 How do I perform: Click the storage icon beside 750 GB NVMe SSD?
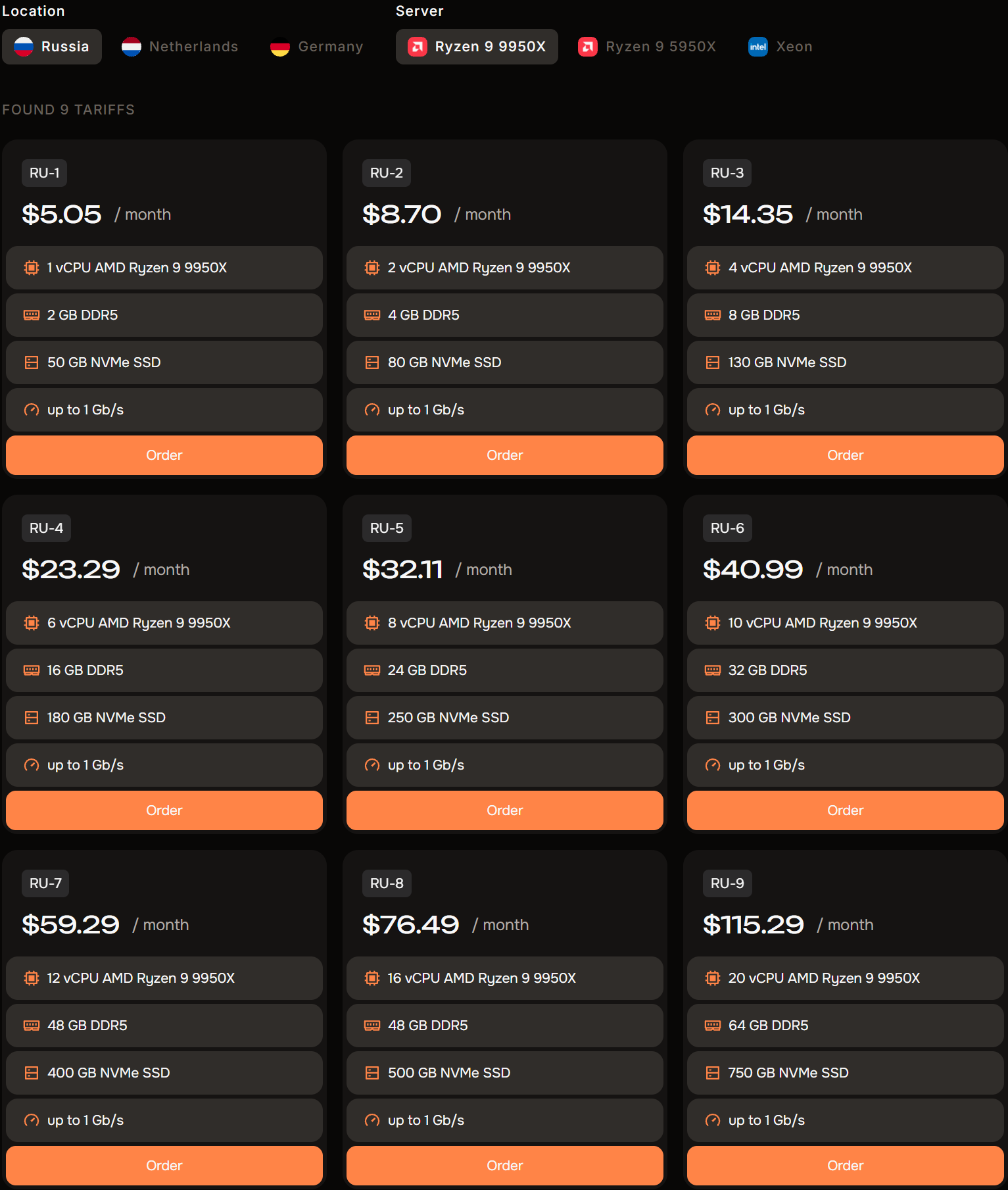713,1073
